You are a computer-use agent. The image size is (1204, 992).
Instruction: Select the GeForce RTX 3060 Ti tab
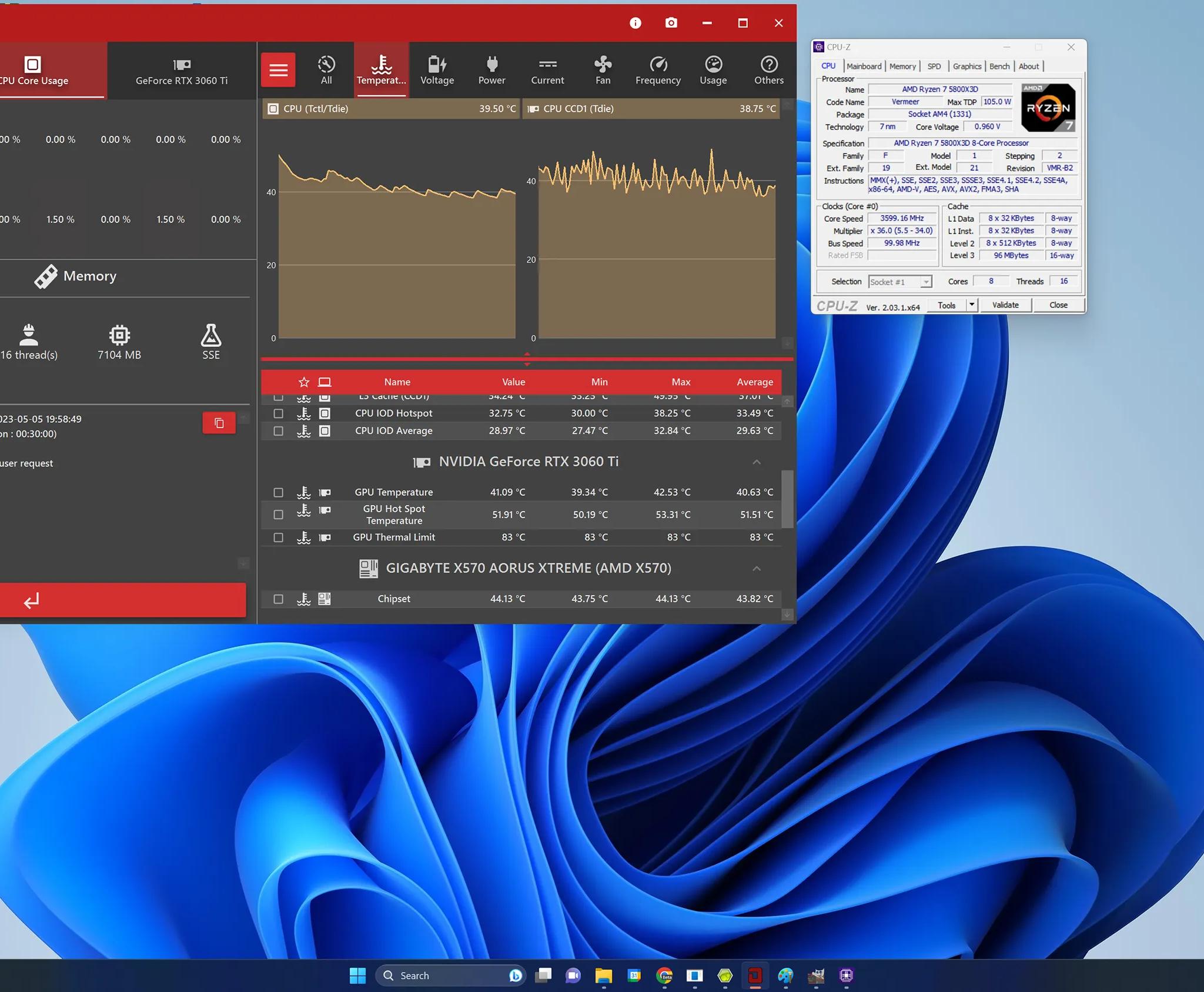point(182,70)
